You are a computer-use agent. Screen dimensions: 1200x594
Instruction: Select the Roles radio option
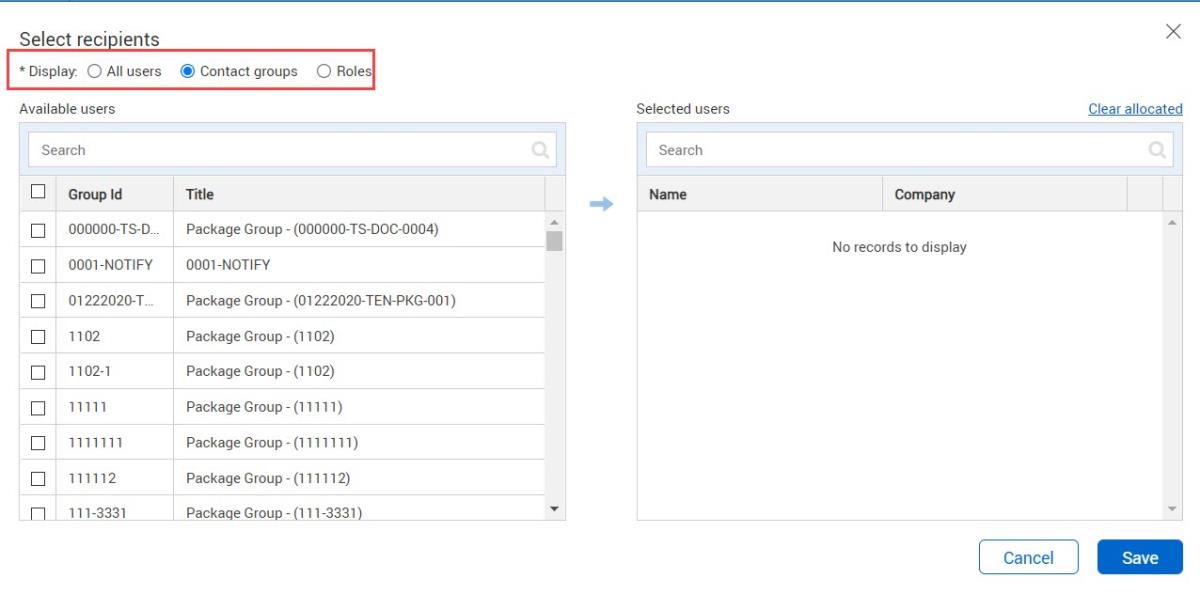click(x=323, y=71)
